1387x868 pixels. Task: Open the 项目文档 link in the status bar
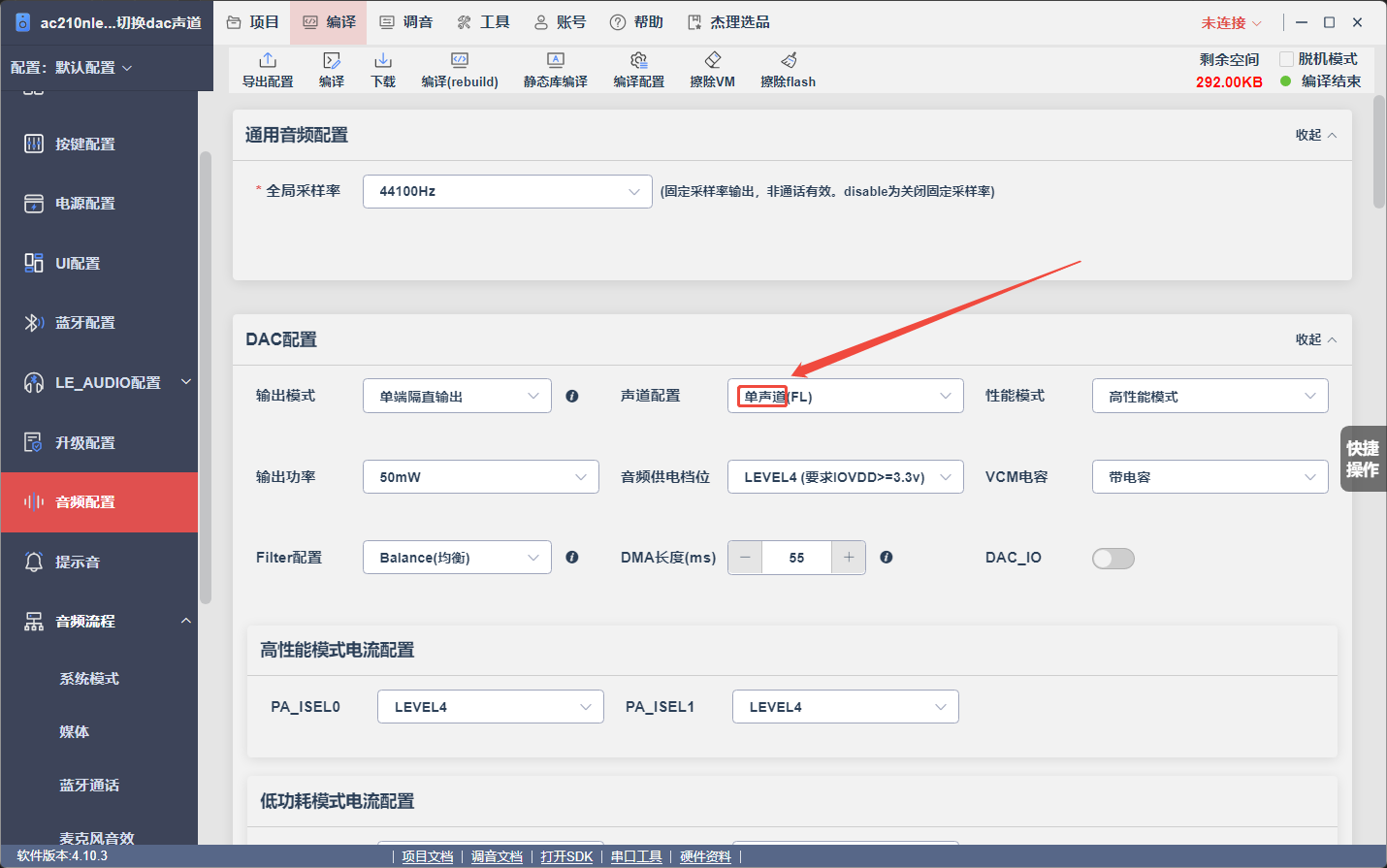click(428, 856)
